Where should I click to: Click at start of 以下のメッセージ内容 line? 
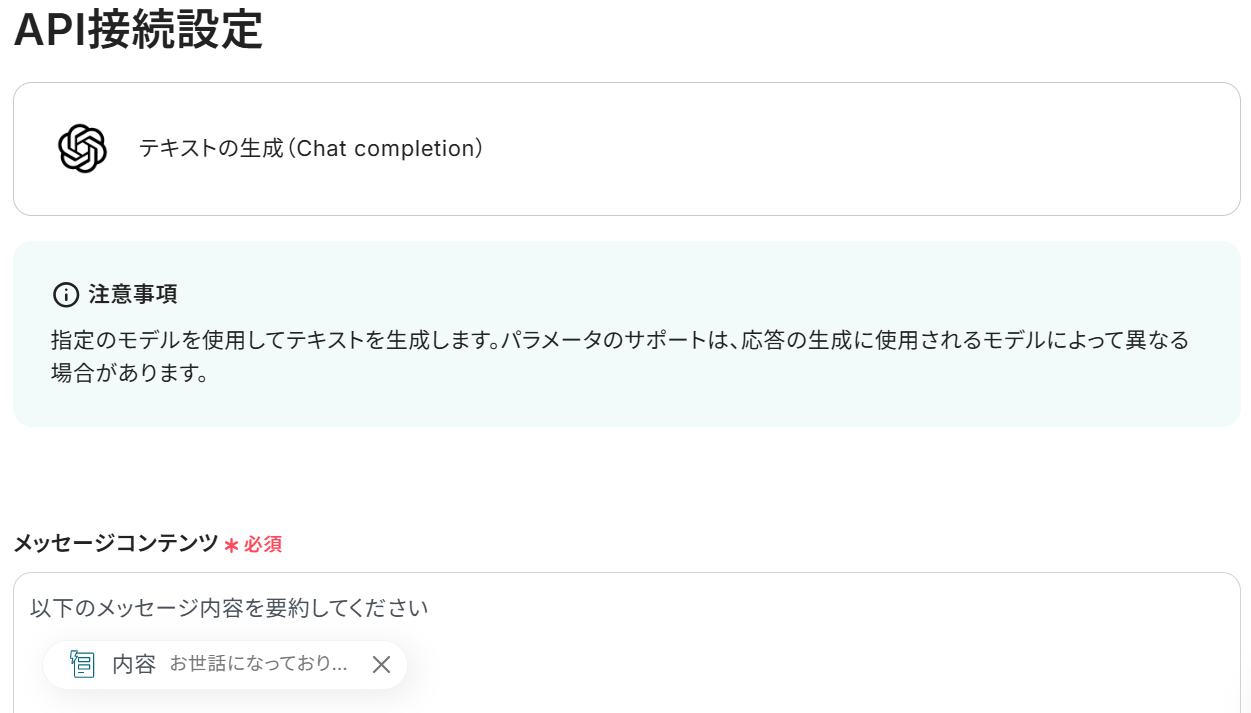point(32,607)
